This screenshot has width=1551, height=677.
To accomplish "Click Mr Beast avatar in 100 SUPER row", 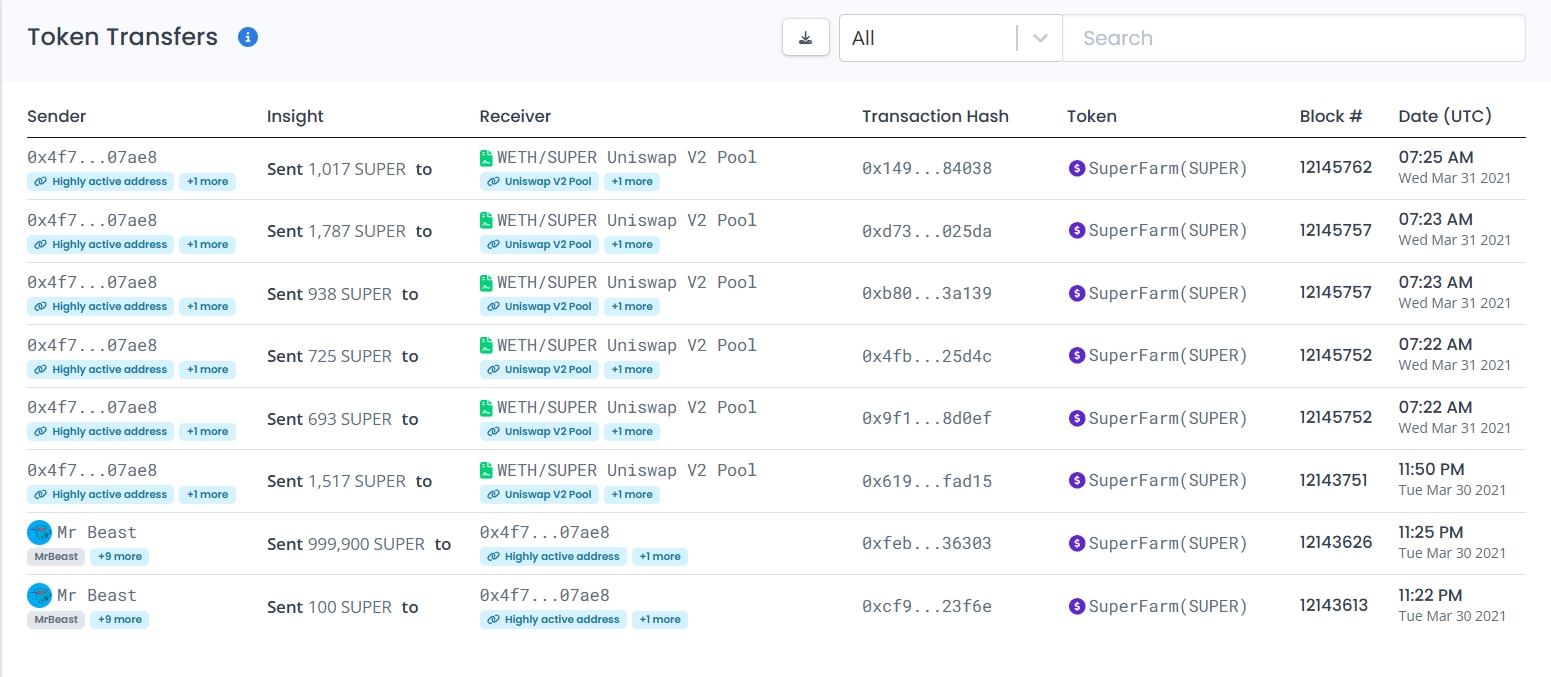I will pos(39,596).
